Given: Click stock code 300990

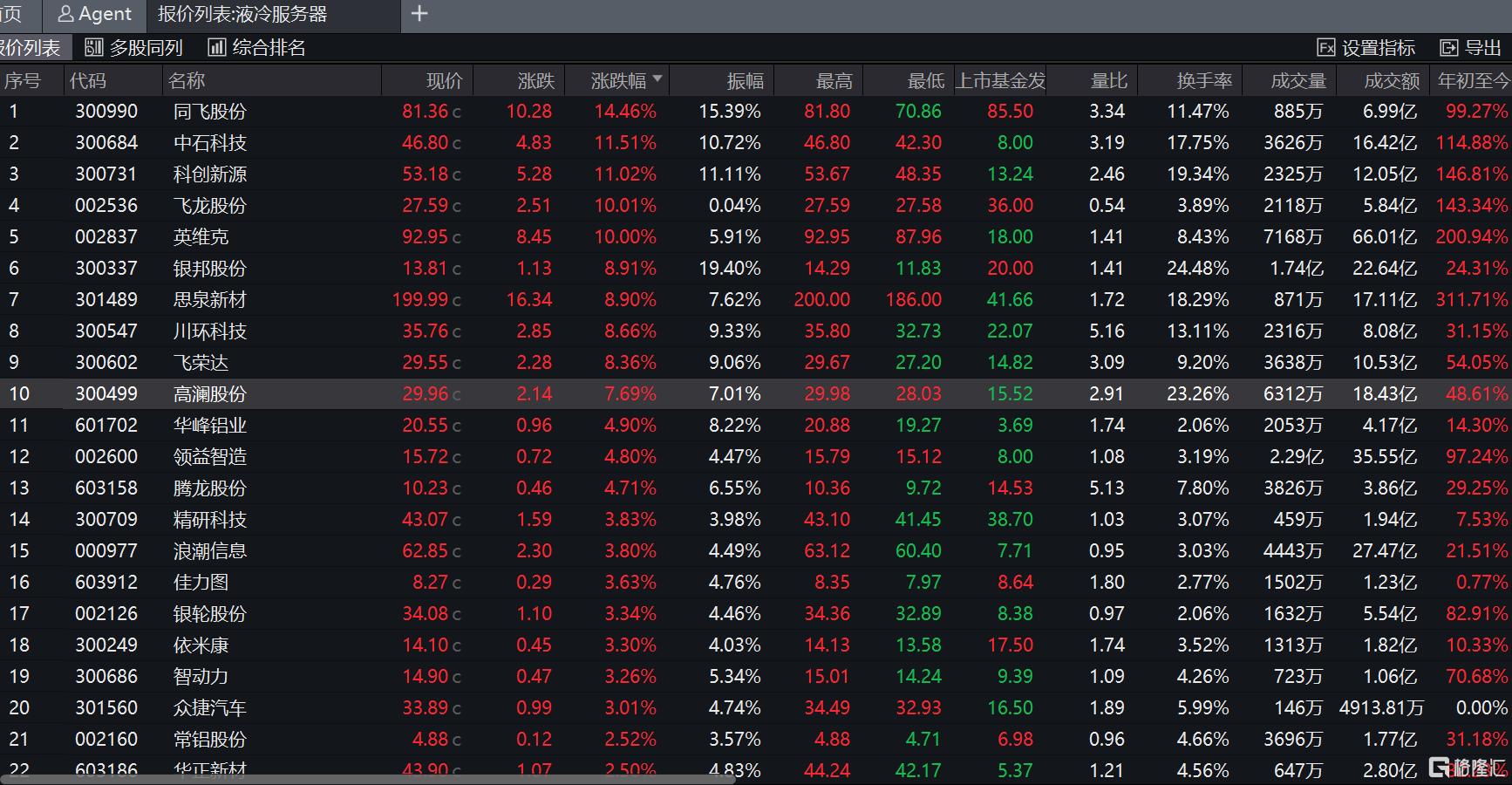Looking at the screenshot, I should (x=106, y=112).
